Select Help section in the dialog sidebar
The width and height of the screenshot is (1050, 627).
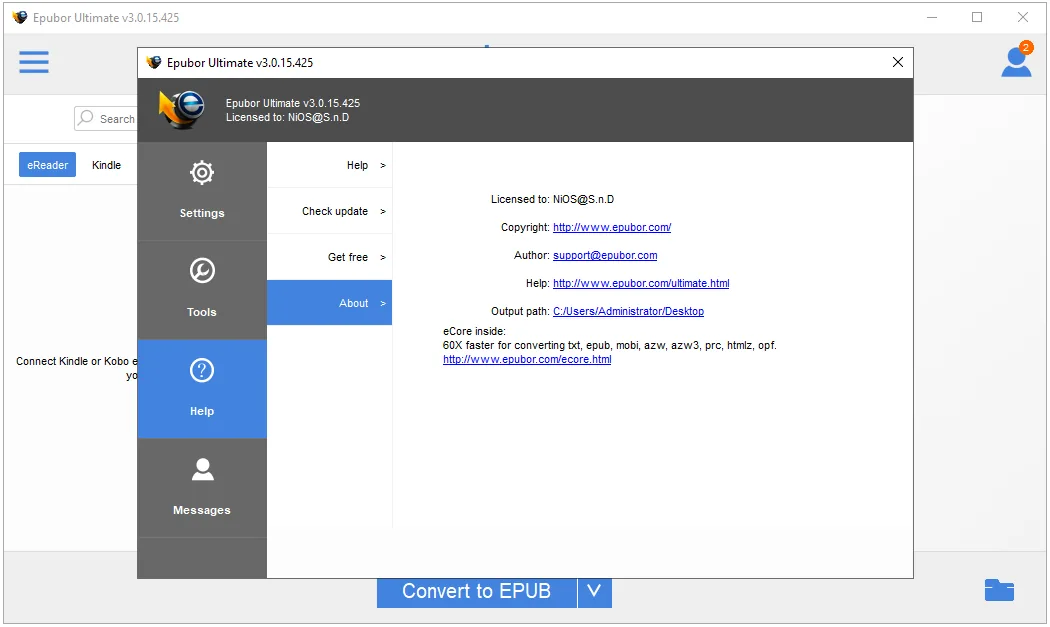pos(202,389)
